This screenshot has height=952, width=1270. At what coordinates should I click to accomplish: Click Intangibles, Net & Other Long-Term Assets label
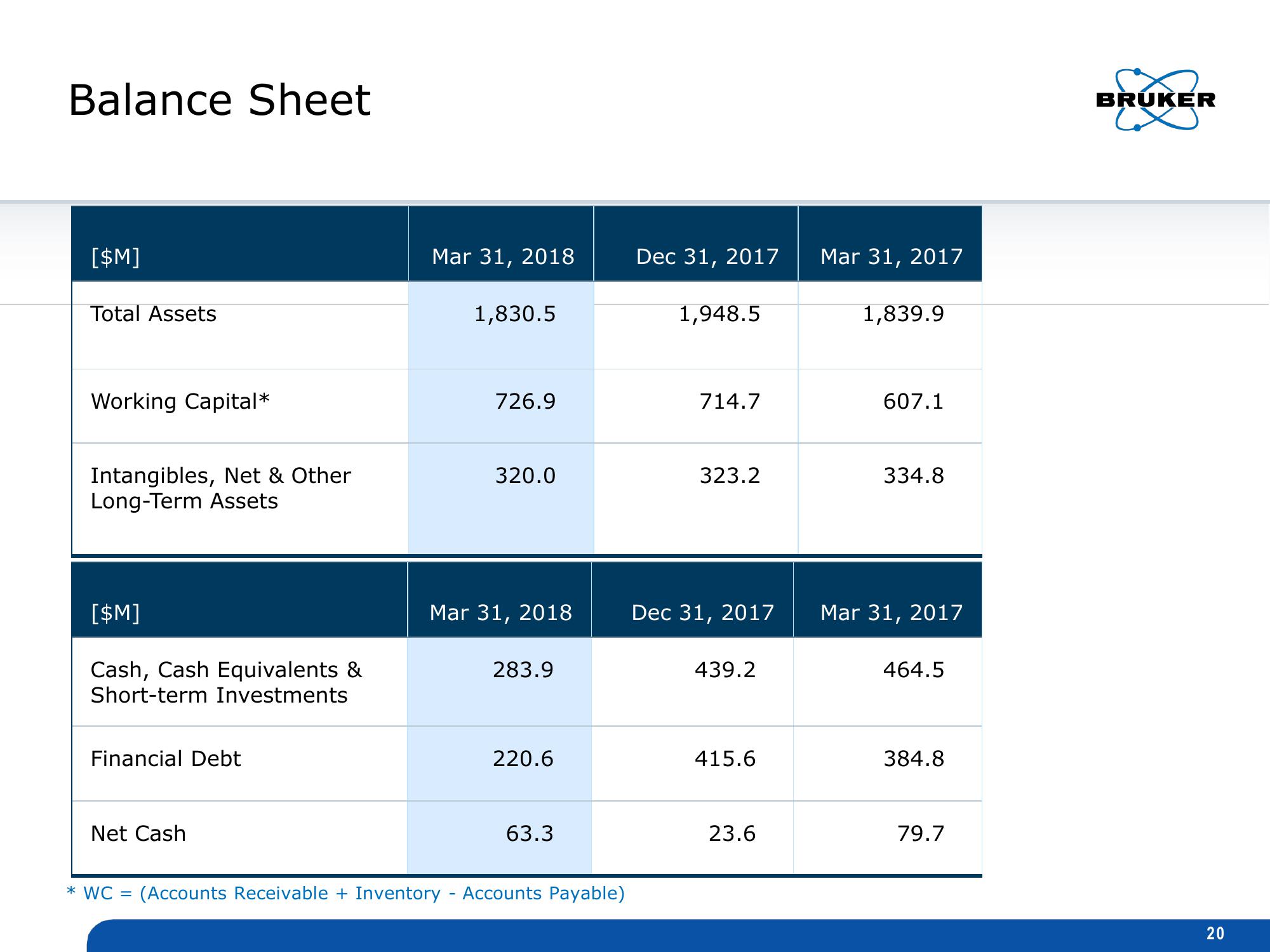point(220,488)
